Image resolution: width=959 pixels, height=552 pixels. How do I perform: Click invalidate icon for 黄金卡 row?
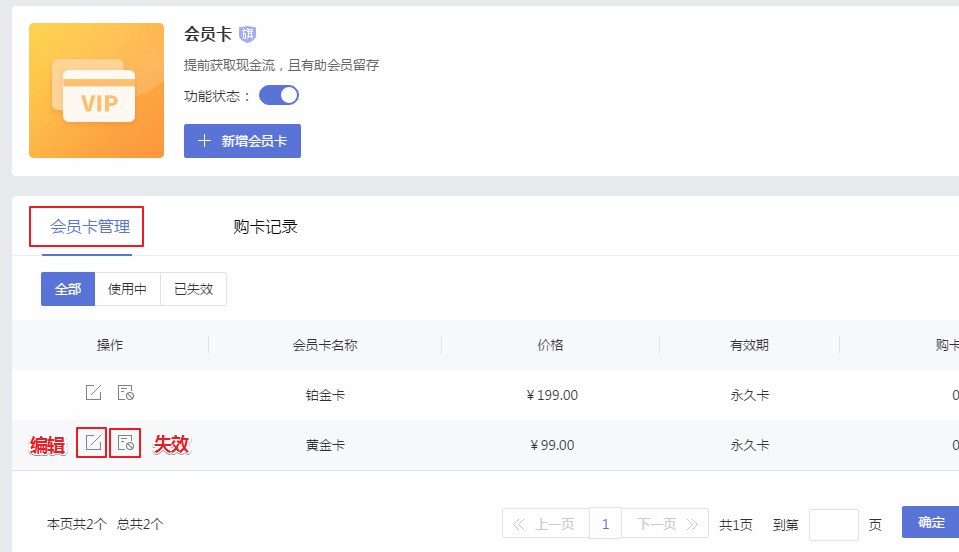click(x=125, y=443)
